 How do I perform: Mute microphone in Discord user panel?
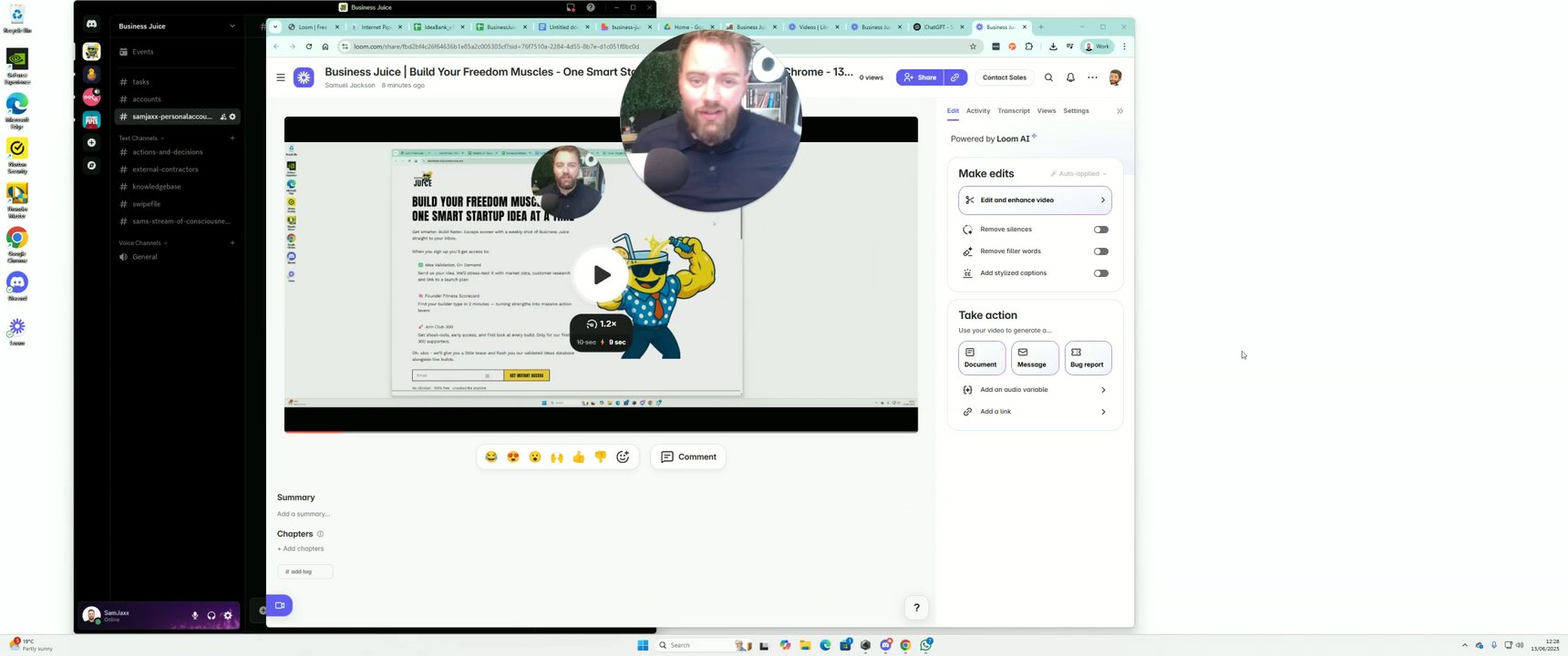[x=195, y=616]
